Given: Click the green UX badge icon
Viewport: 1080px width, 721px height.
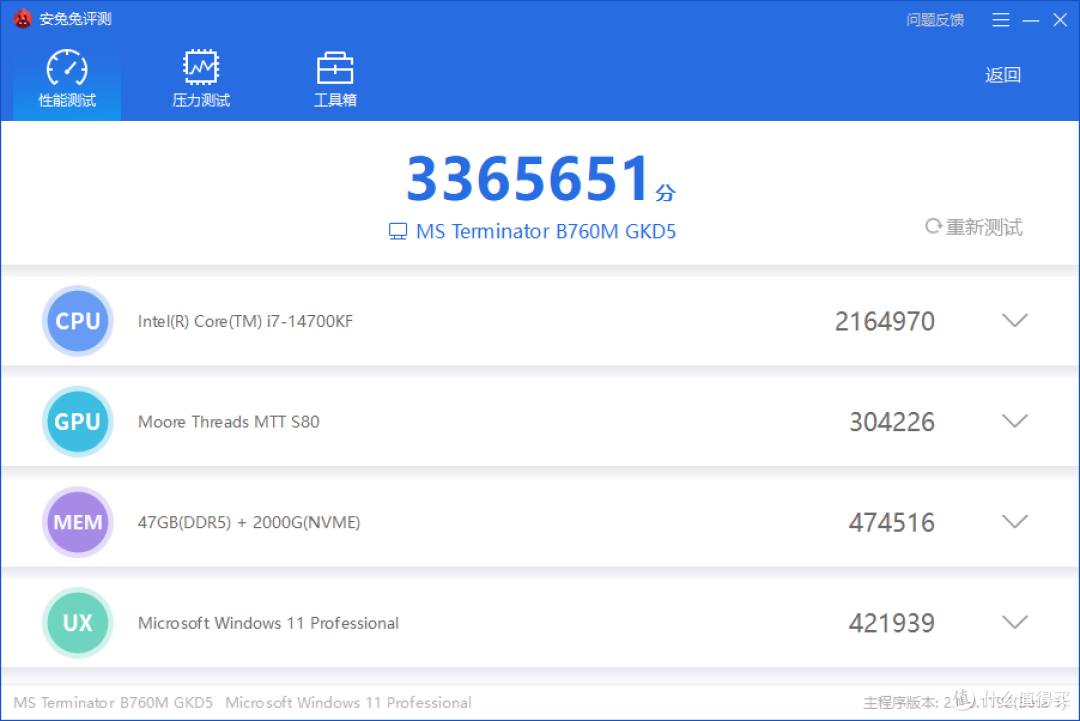Looking at the screenshot, I should 78,623.
